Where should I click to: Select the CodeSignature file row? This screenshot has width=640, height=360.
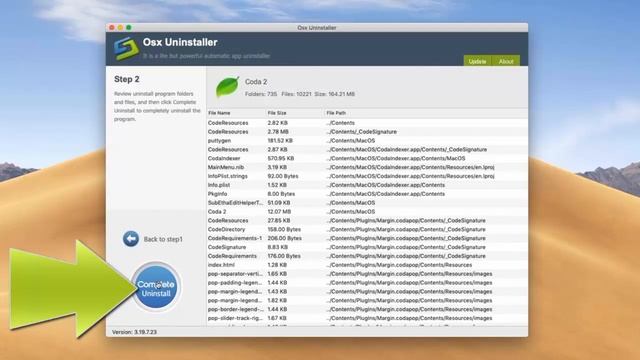(x=367, y=247)
